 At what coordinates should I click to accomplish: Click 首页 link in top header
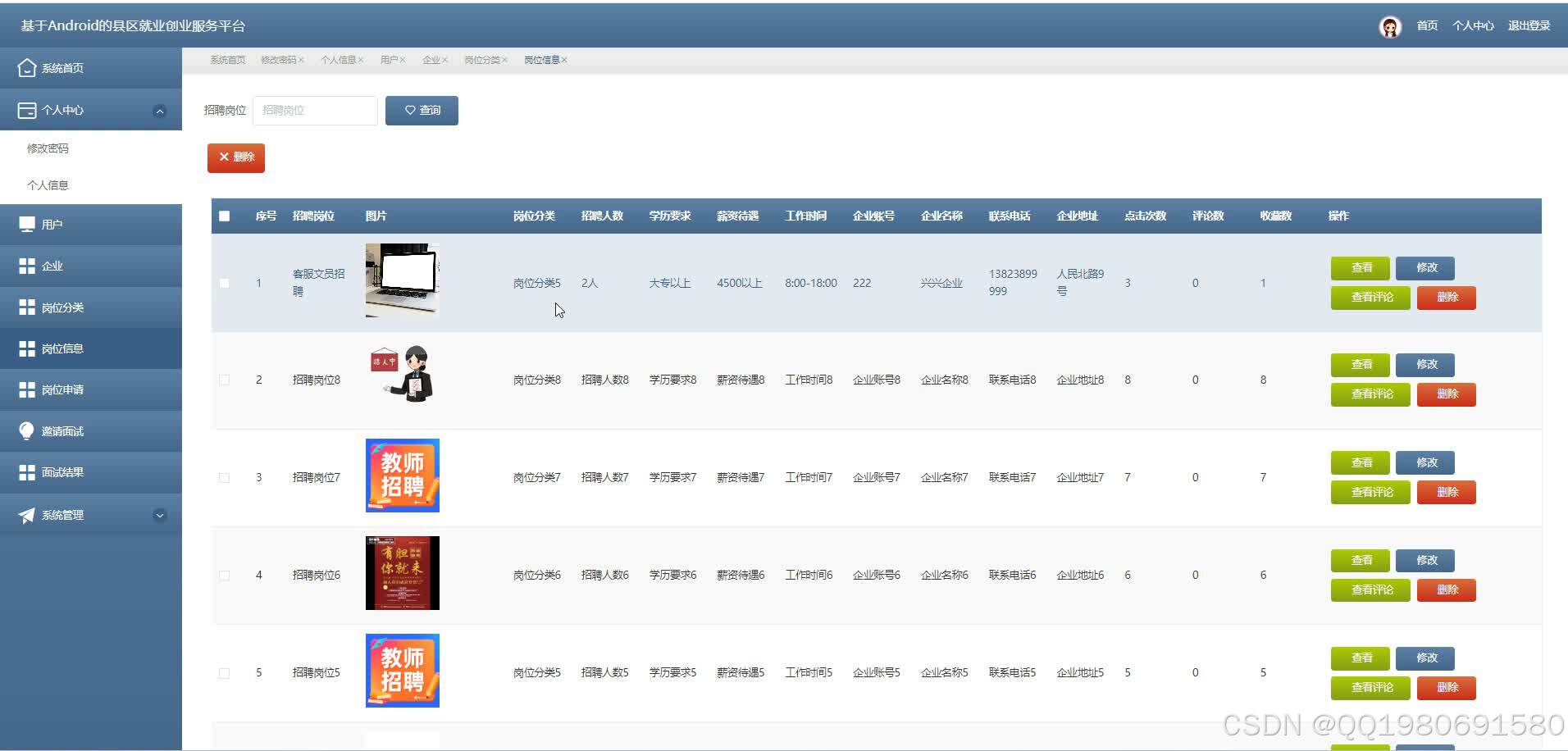point(1427,26)
